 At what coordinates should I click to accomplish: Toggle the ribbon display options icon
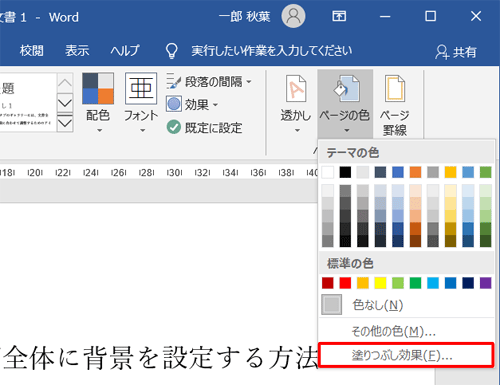click(x=339, y=16)
